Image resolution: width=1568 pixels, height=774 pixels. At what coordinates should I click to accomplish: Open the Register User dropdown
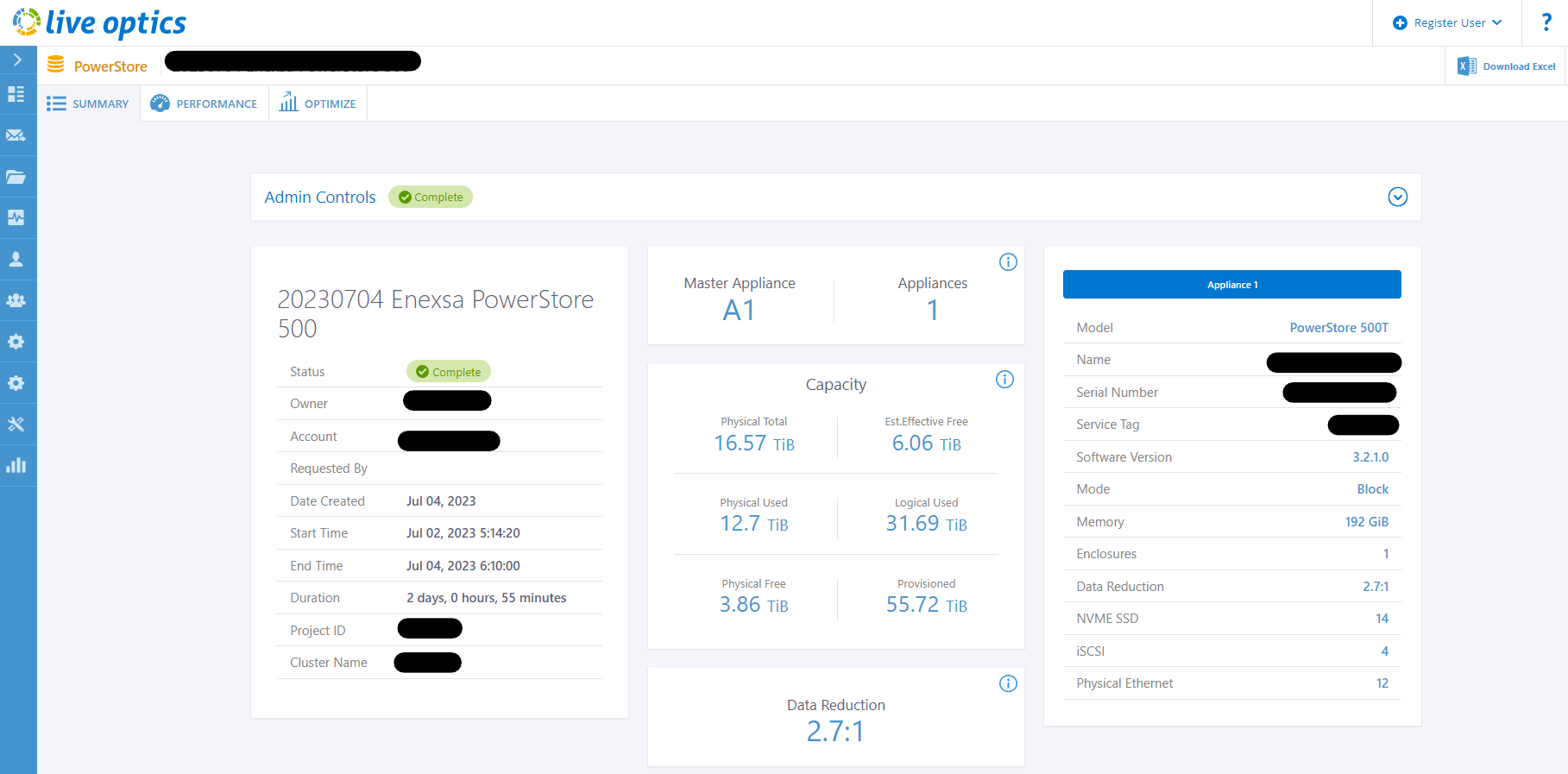point(1448,23)
